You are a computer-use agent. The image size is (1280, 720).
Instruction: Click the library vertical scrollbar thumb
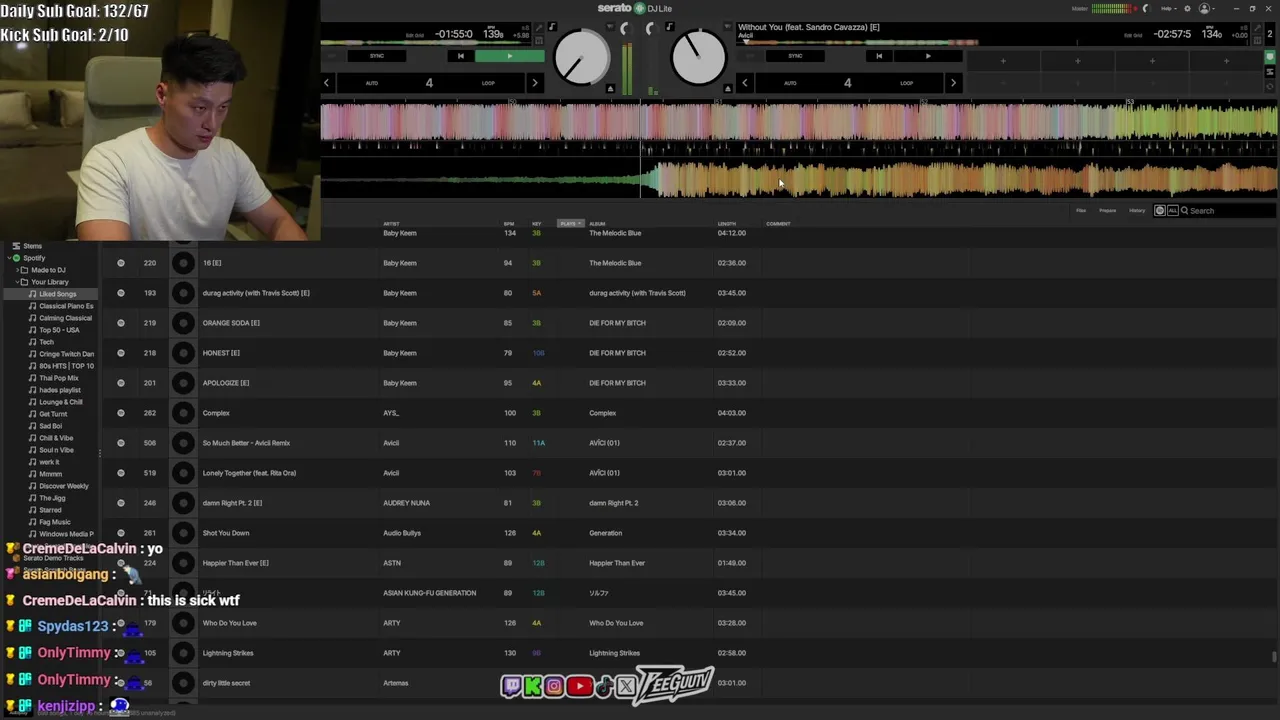point(1274,657)
